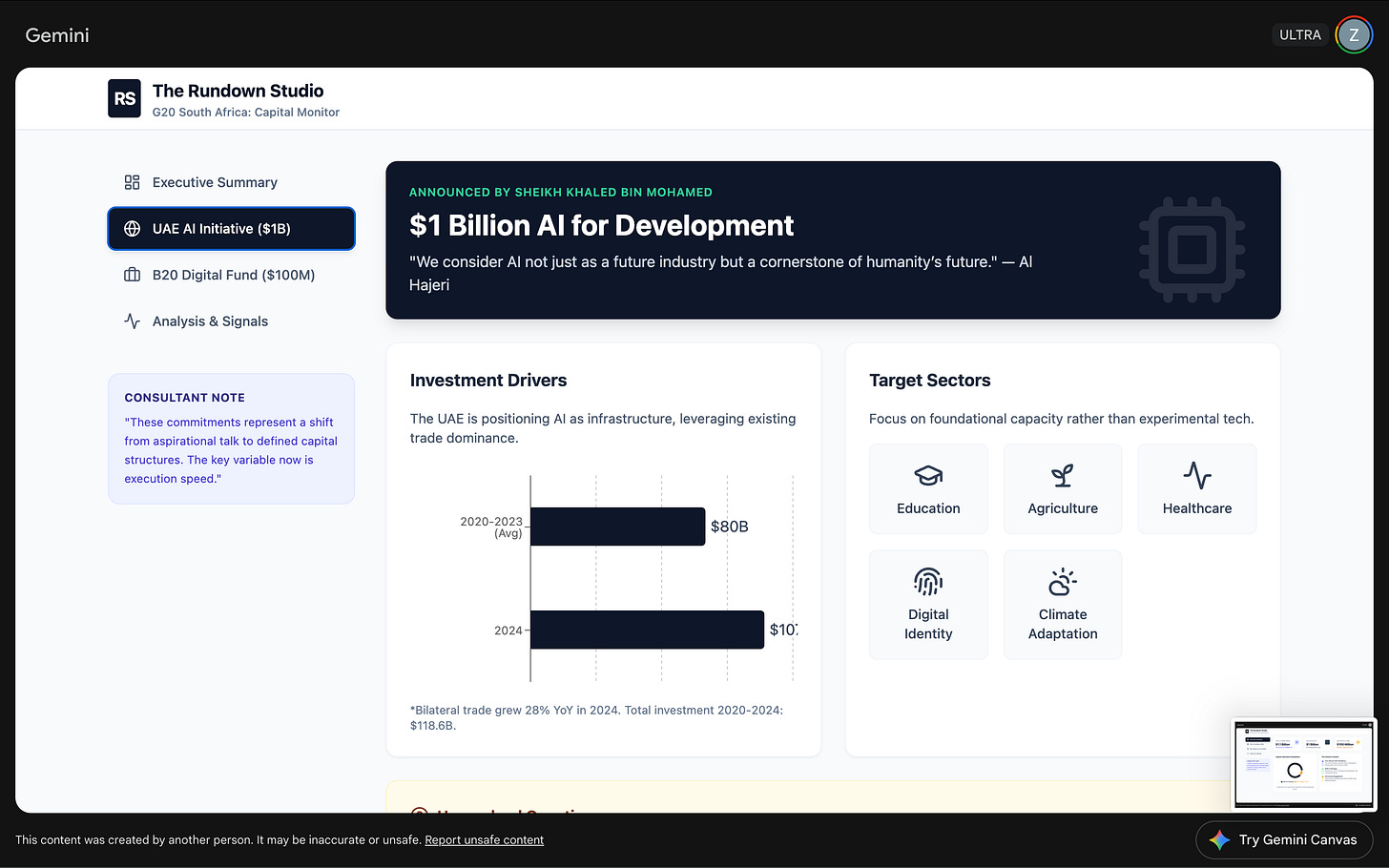The image size is (1389, 868).
Task: Click the 2024 axis label
Action: pos(508,630)
